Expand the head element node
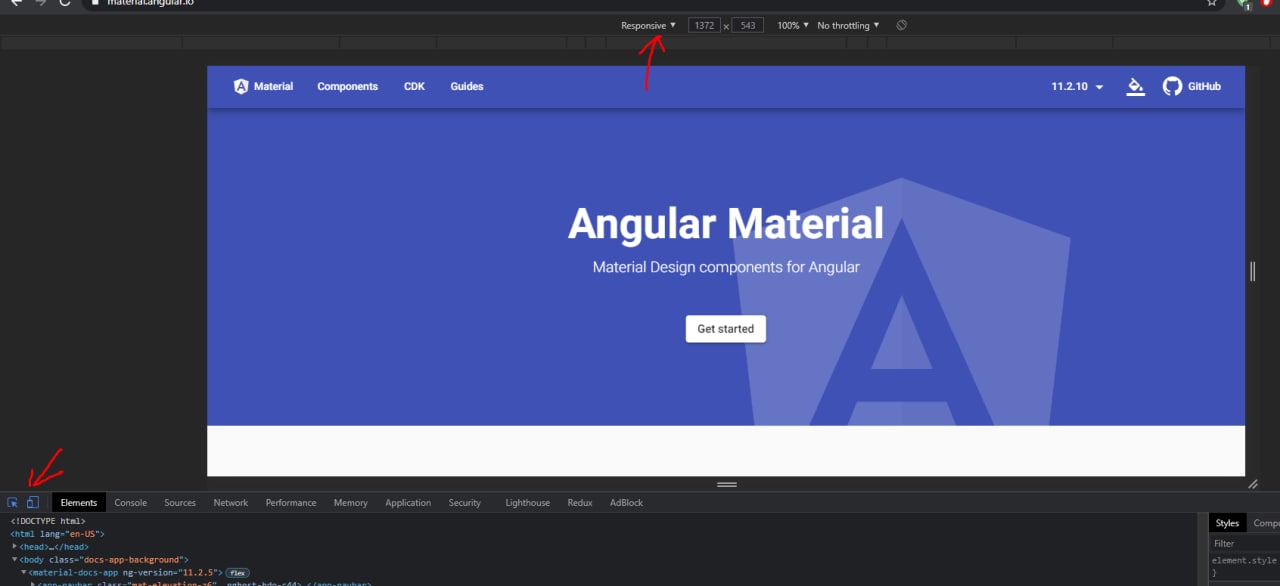Viewport: 1280px width, 586px height. pos(15,547)
